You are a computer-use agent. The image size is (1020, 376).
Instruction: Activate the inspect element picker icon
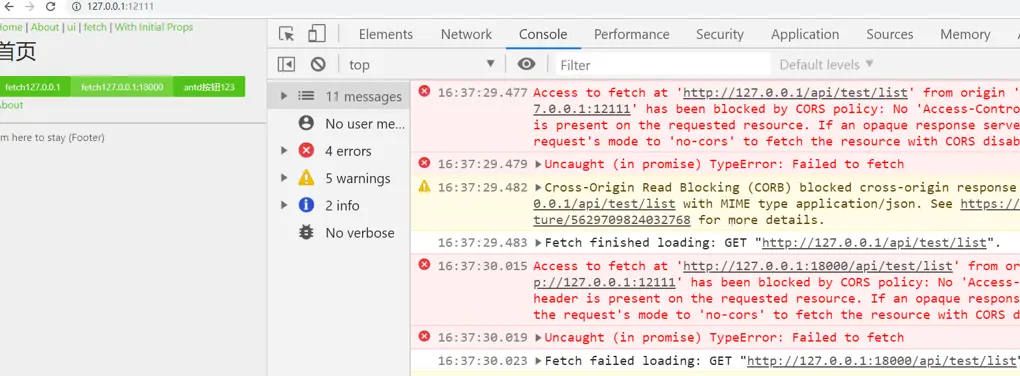[x=286, y=34]
